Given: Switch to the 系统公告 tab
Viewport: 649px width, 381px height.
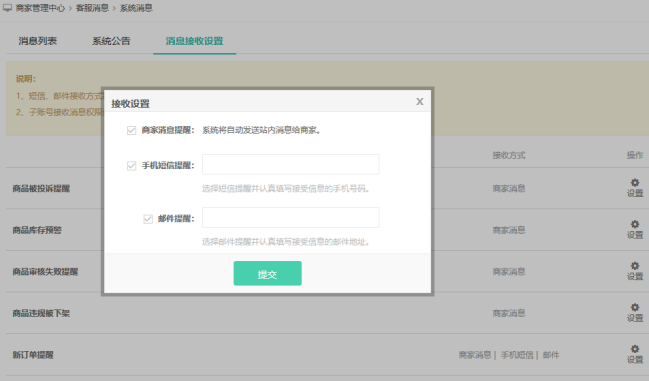Looking at the screenshot, I should pyautogui.click(x=111, y=41).
